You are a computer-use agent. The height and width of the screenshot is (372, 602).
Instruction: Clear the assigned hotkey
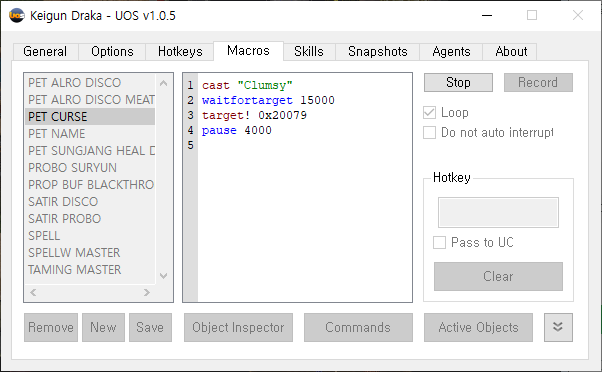[x=498, y=276]
